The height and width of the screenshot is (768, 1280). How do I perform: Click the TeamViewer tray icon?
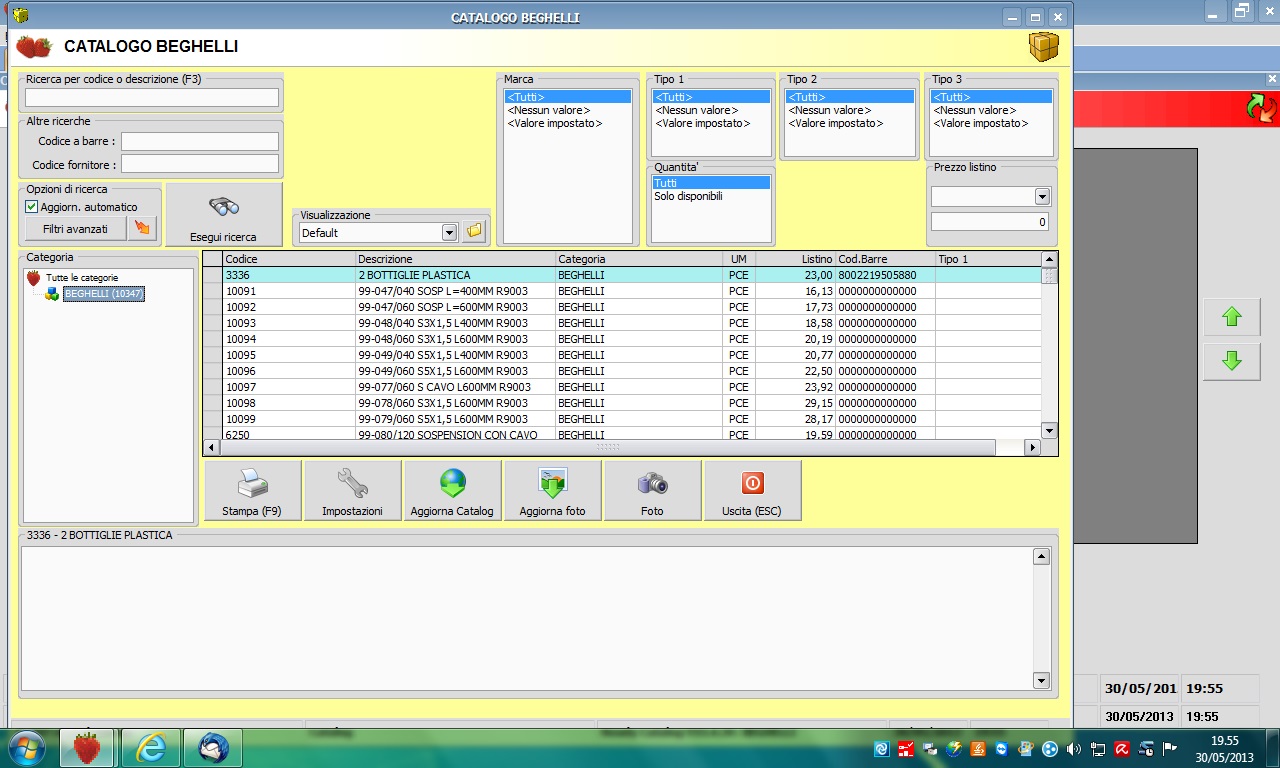click(x=1002, y=748)
